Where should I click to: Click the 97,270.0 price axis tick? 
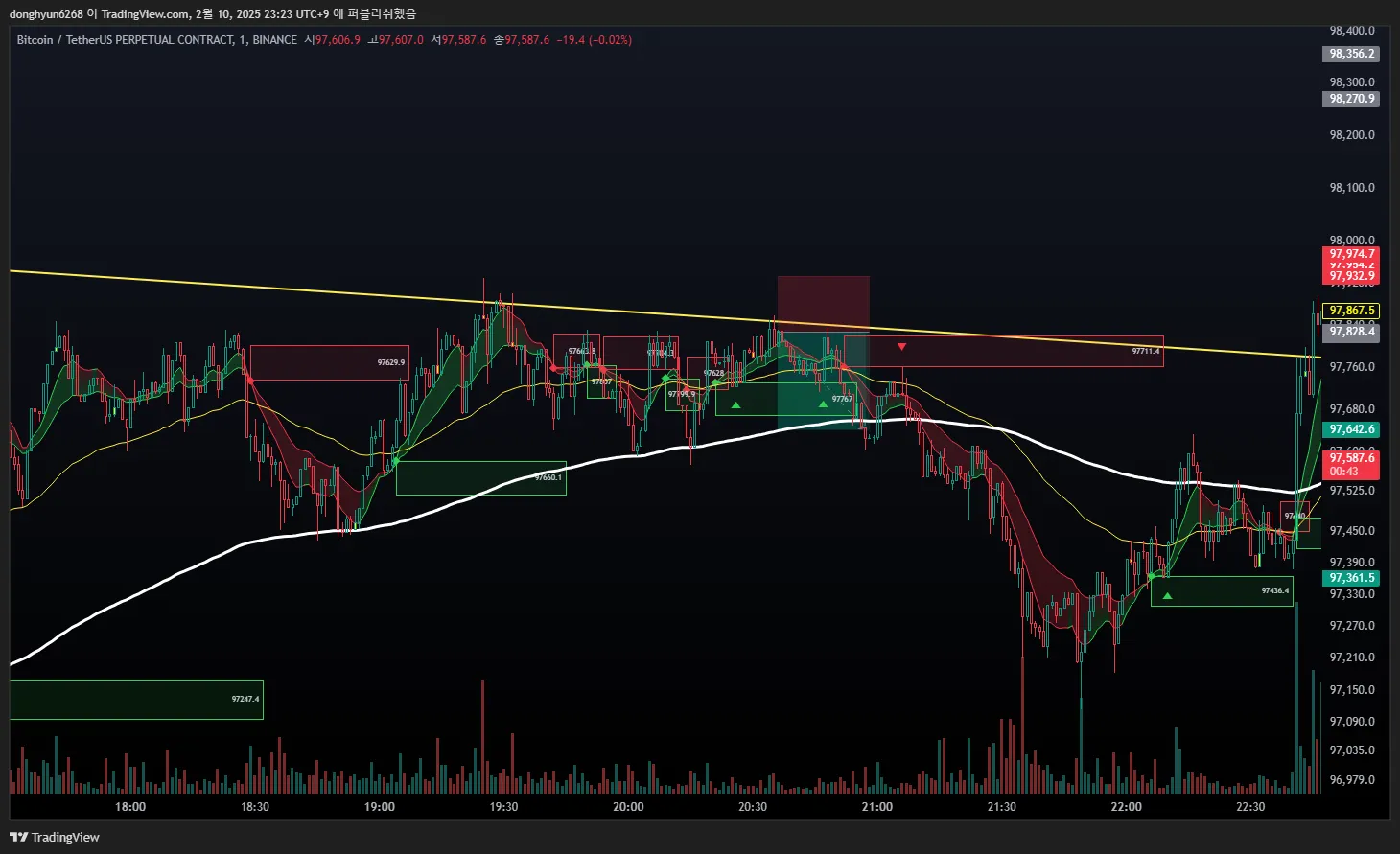[x=1352, y=626]
